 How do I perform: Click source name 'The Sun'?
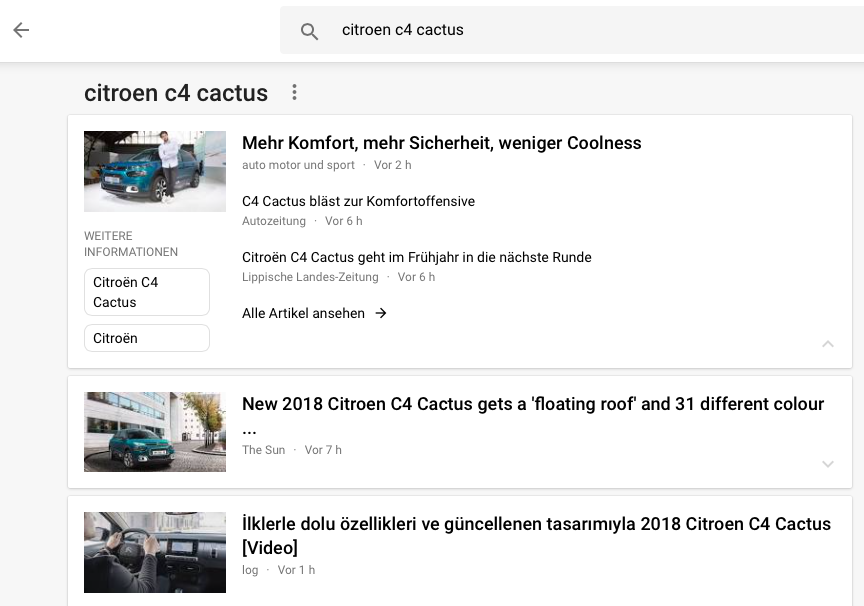pos(263,450)
